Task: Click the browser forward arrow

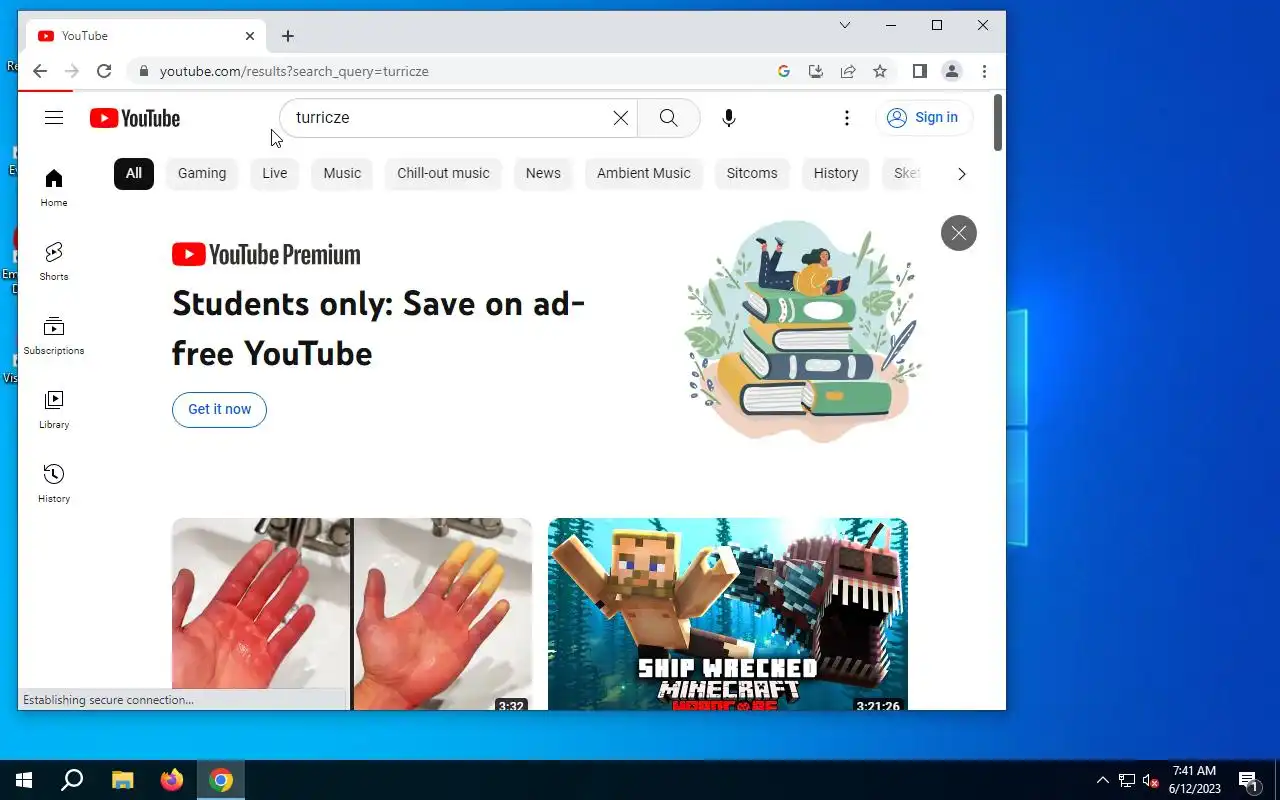Action: (x=71, y=71)
